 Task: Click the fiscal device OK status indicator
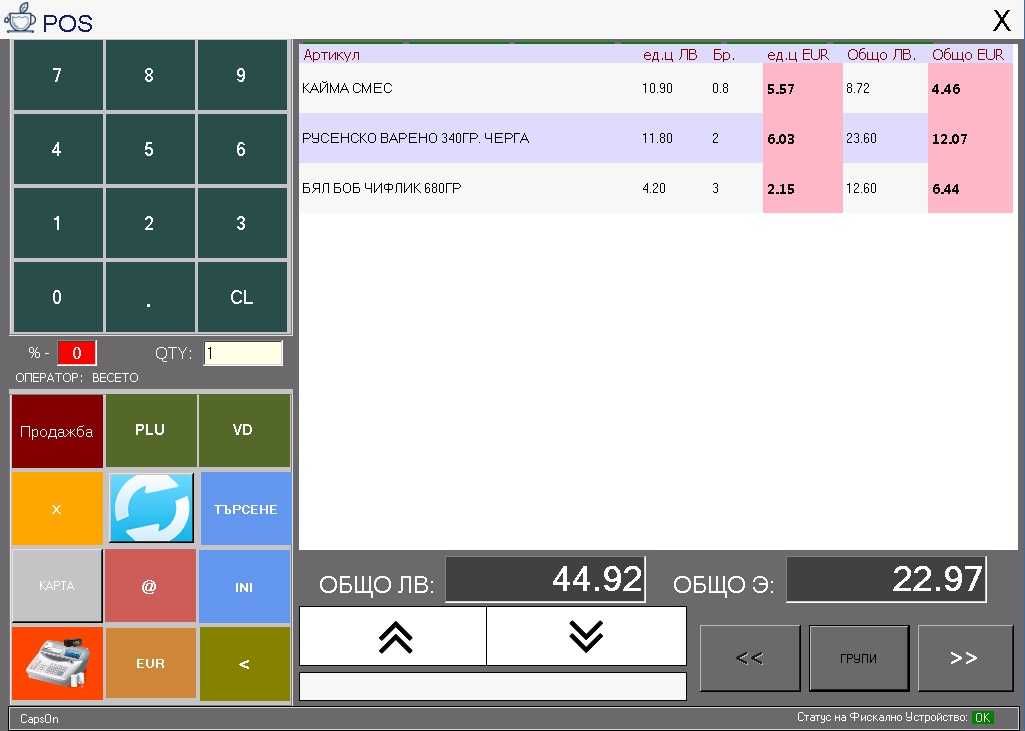(983, 717)
